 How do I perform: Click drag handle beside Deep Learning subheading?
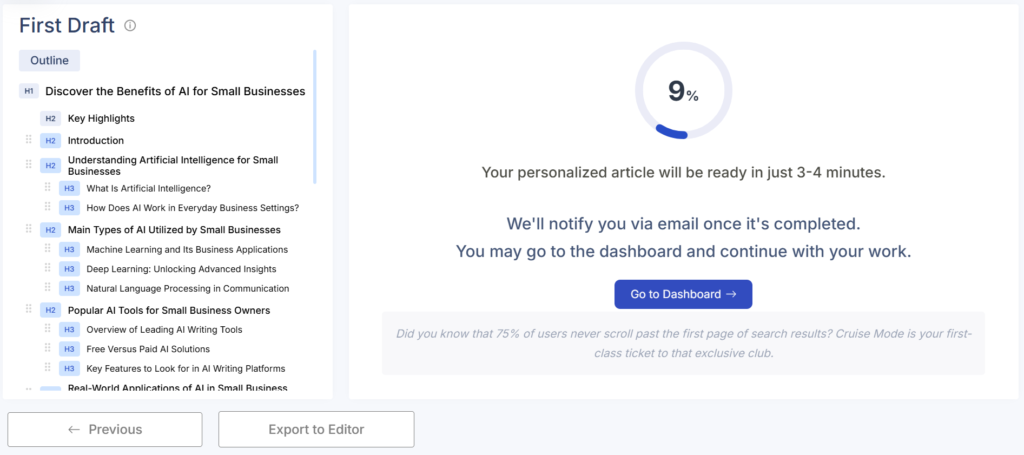coord(47,268)
